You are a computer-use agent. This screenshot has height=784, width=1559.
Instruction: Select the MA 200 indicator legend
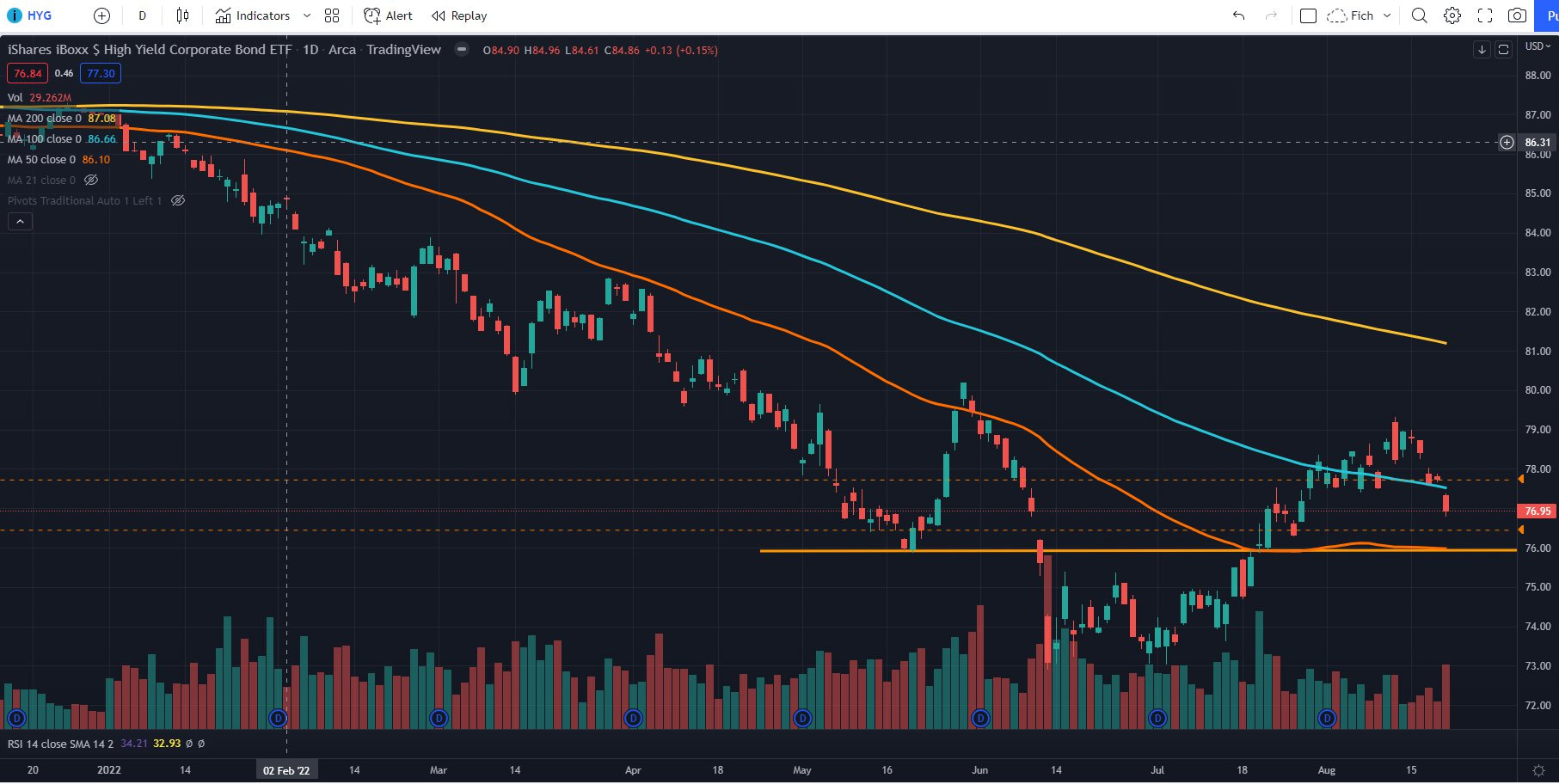point(61,119)
